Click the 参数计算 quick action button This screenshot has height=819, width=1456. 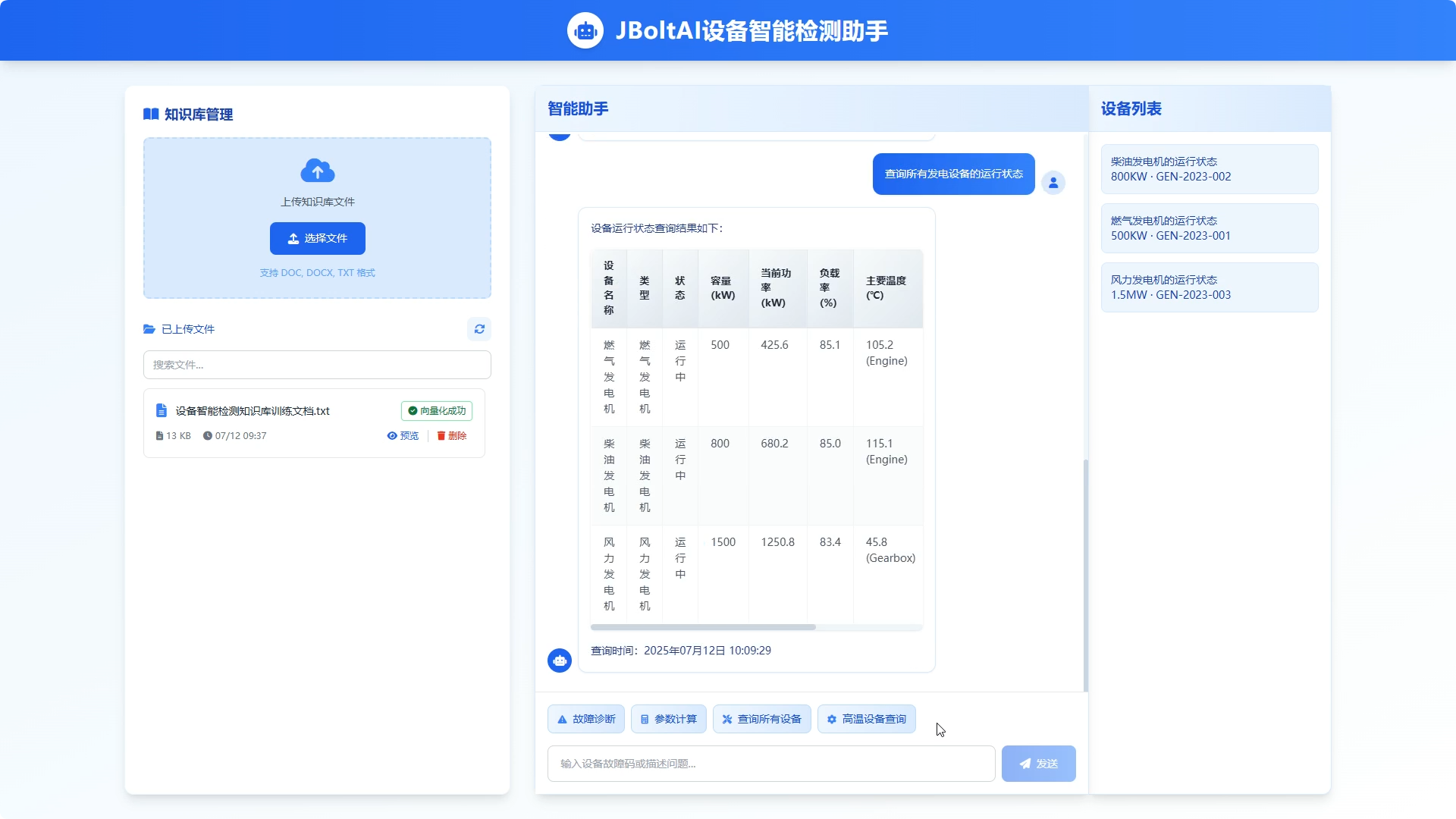pos(669,719)
